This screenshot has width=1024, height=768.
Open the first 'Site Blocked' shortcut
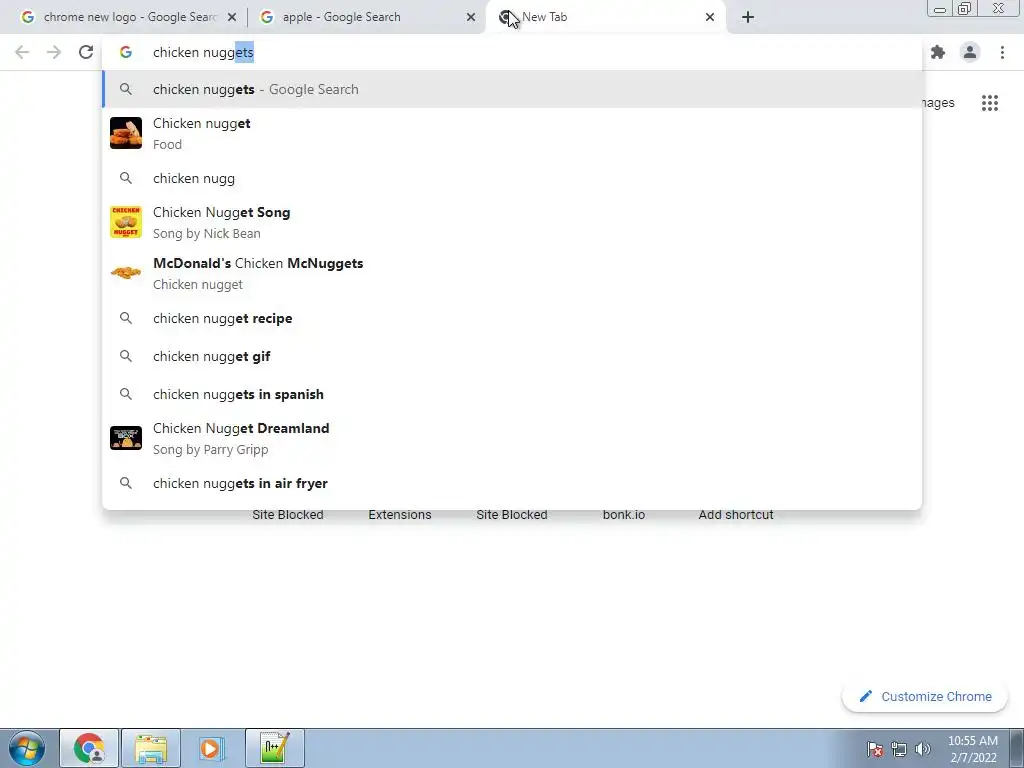pyautogui.click(x=288, y=515)
